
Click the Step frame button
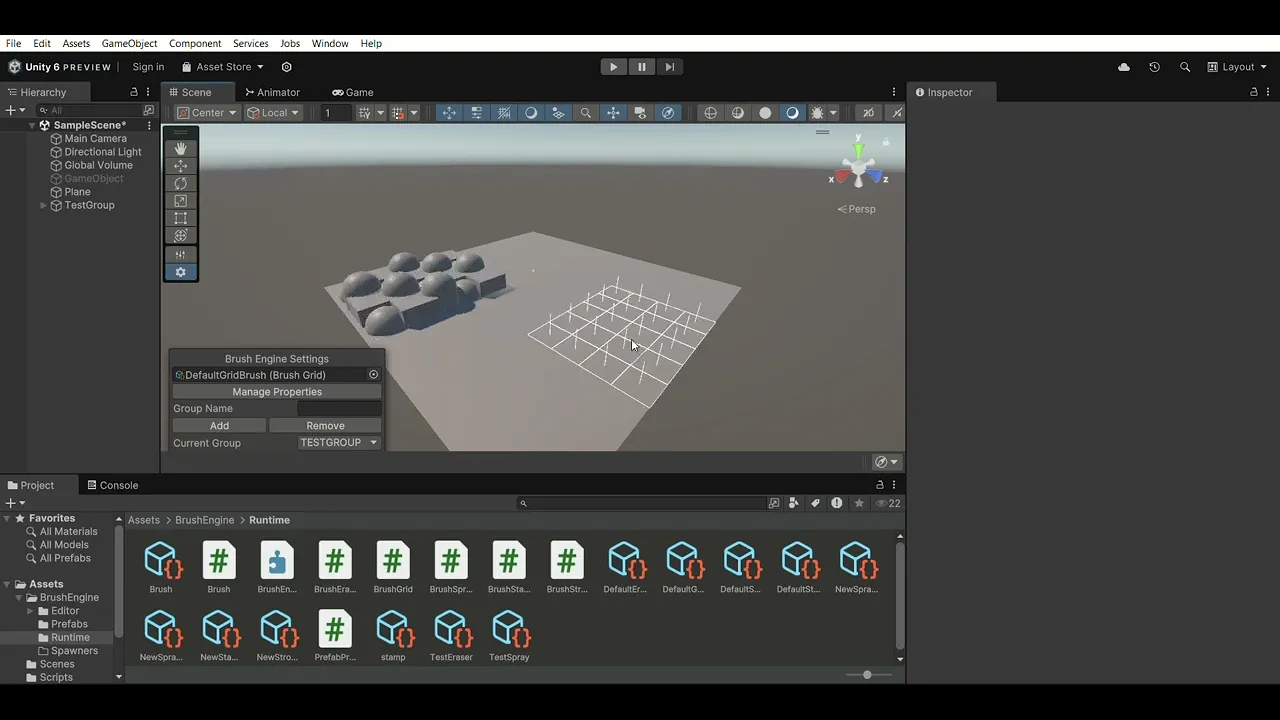tap(669, 67)
